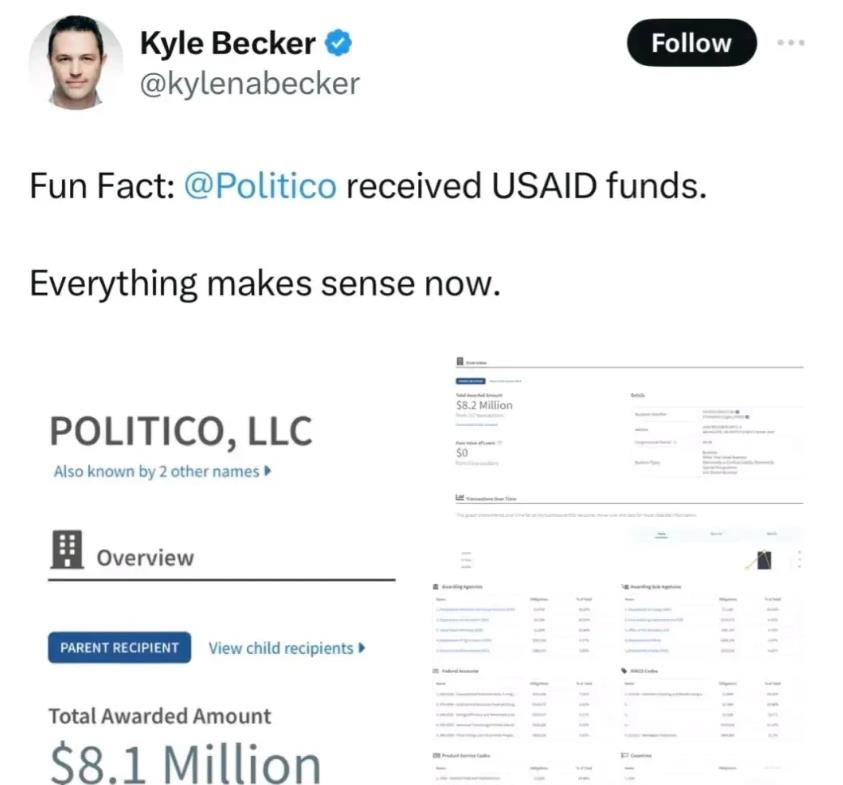
Task: Click the flag icon beside Countries
Action: pyautogui.click(x=624, y=755)
